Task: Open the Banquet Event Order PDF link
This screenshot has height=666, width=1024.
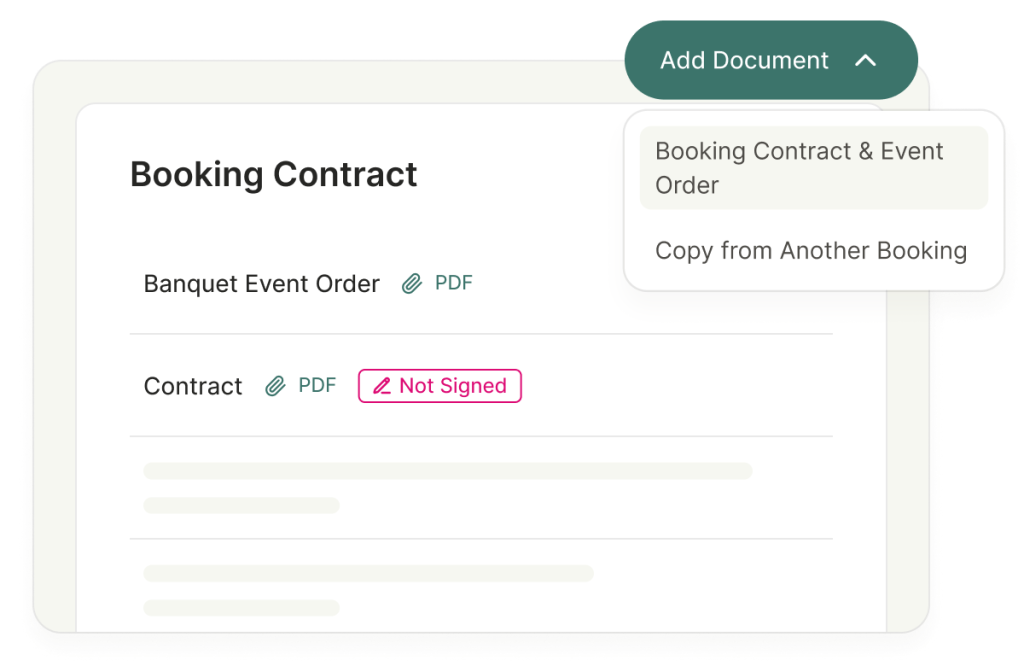Action: (x=453, y=283)
